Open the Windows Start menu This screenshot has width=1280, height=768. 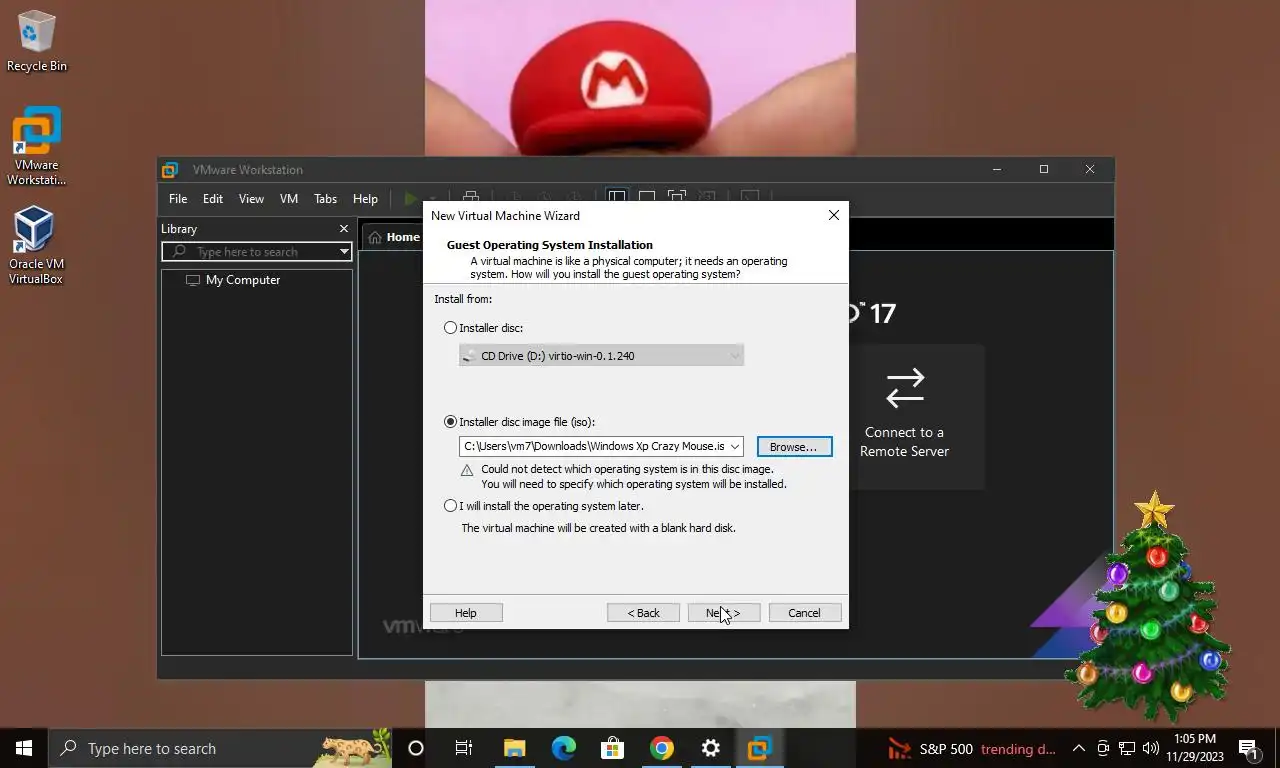tap(24, 748)
